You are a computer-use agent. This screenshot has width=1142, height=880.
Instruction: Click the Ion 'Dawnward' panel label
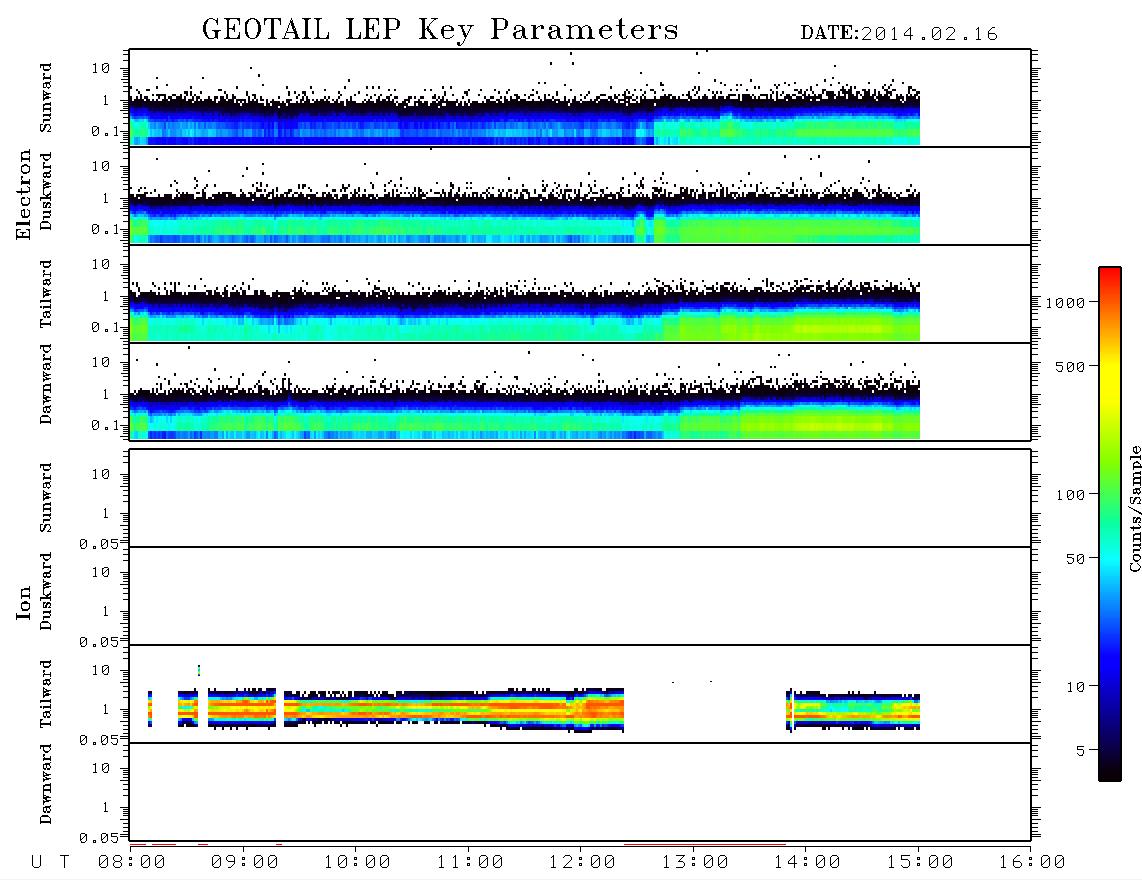46,784
